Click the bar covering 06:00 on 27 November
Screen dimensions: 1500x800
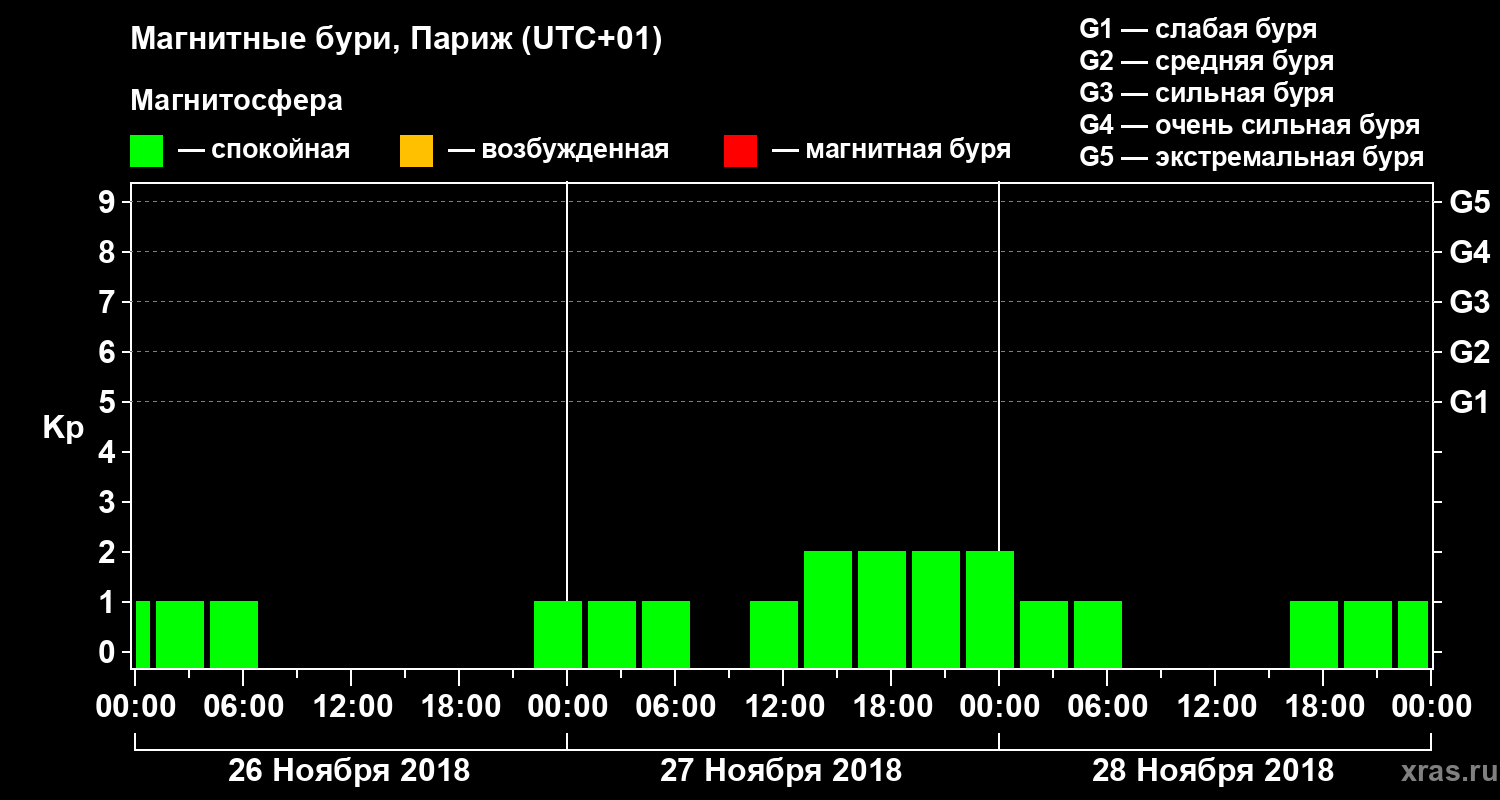(x=666, y=634)
